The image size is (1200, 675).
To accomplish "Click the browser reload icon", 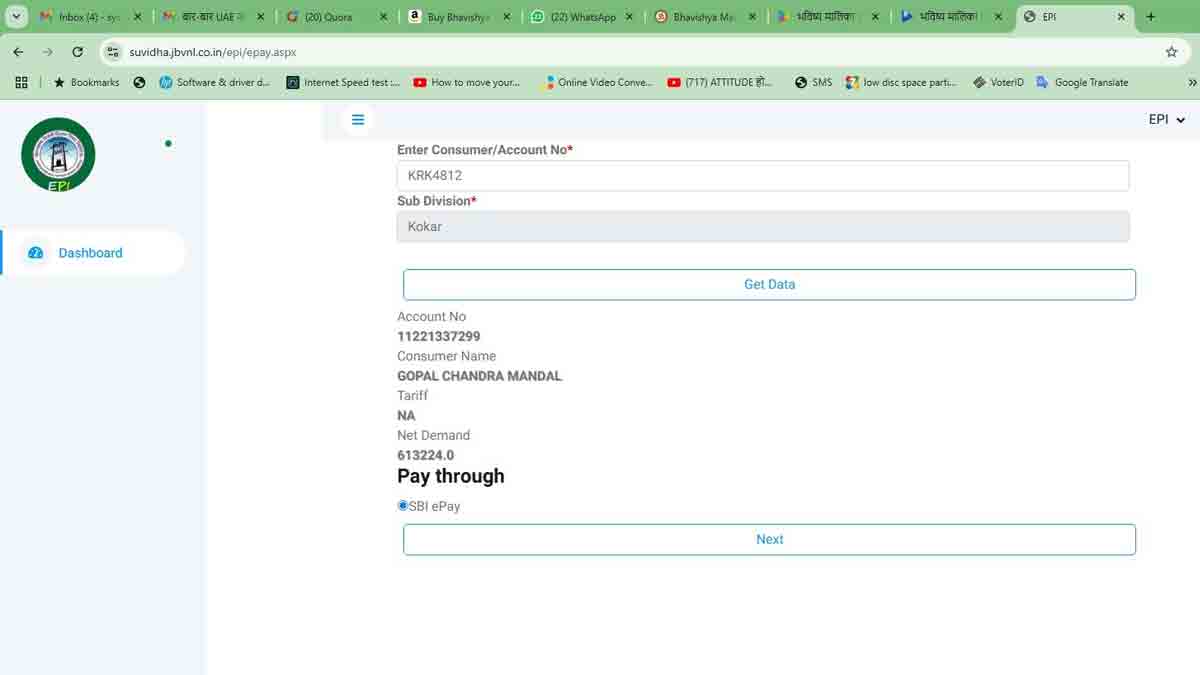I will pyautogui.click(x=78, y=52).
